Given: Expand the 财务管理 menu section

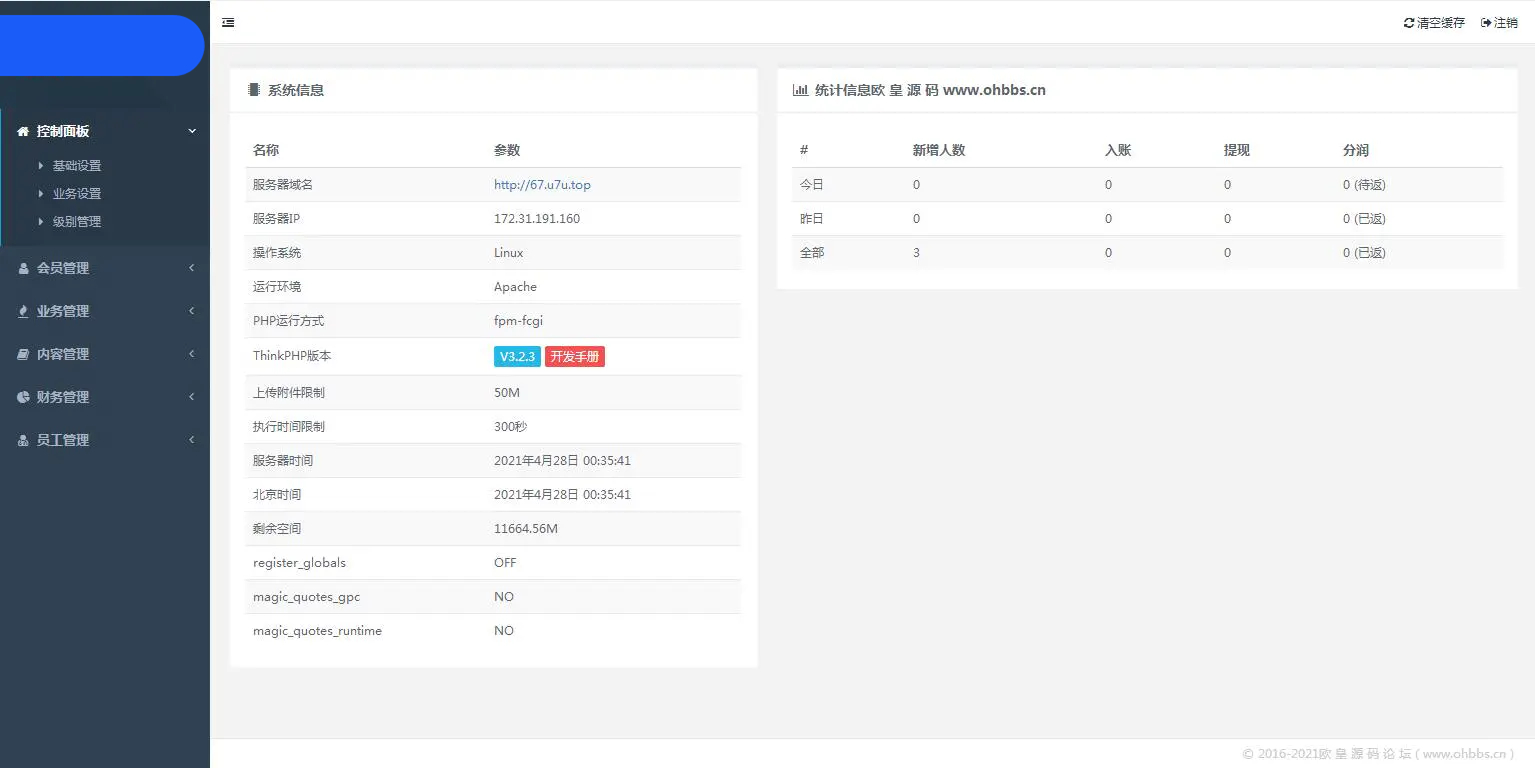Looking at the screenshot, I should click(105, 396).
